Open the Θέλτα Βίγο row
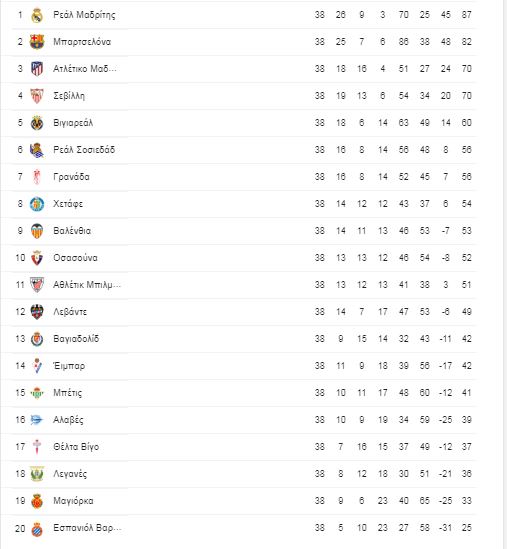This screenshot has height=549, width=507. click(244, 447)
